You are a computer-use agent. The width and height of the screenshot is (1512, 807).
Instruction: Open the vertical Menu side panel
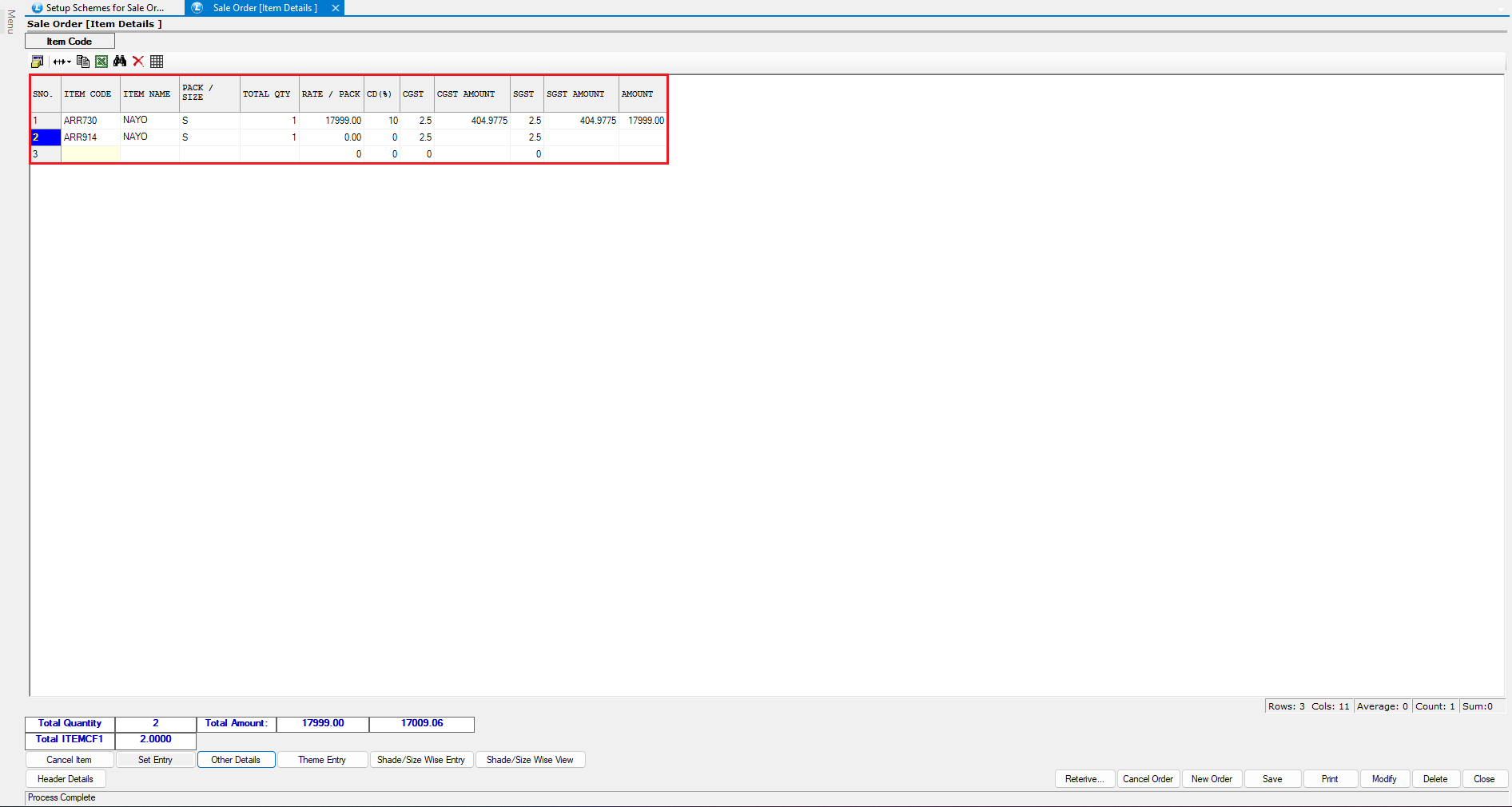[10, 22]
